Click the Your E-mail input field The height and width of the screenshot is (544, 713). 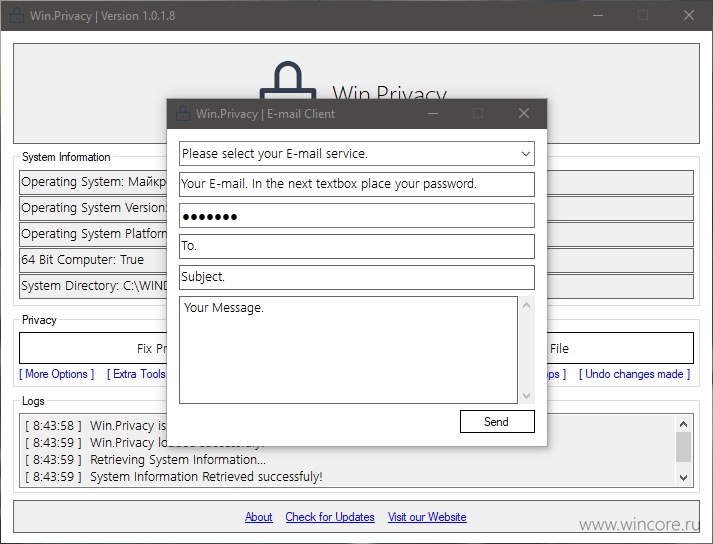click(356, 184)
